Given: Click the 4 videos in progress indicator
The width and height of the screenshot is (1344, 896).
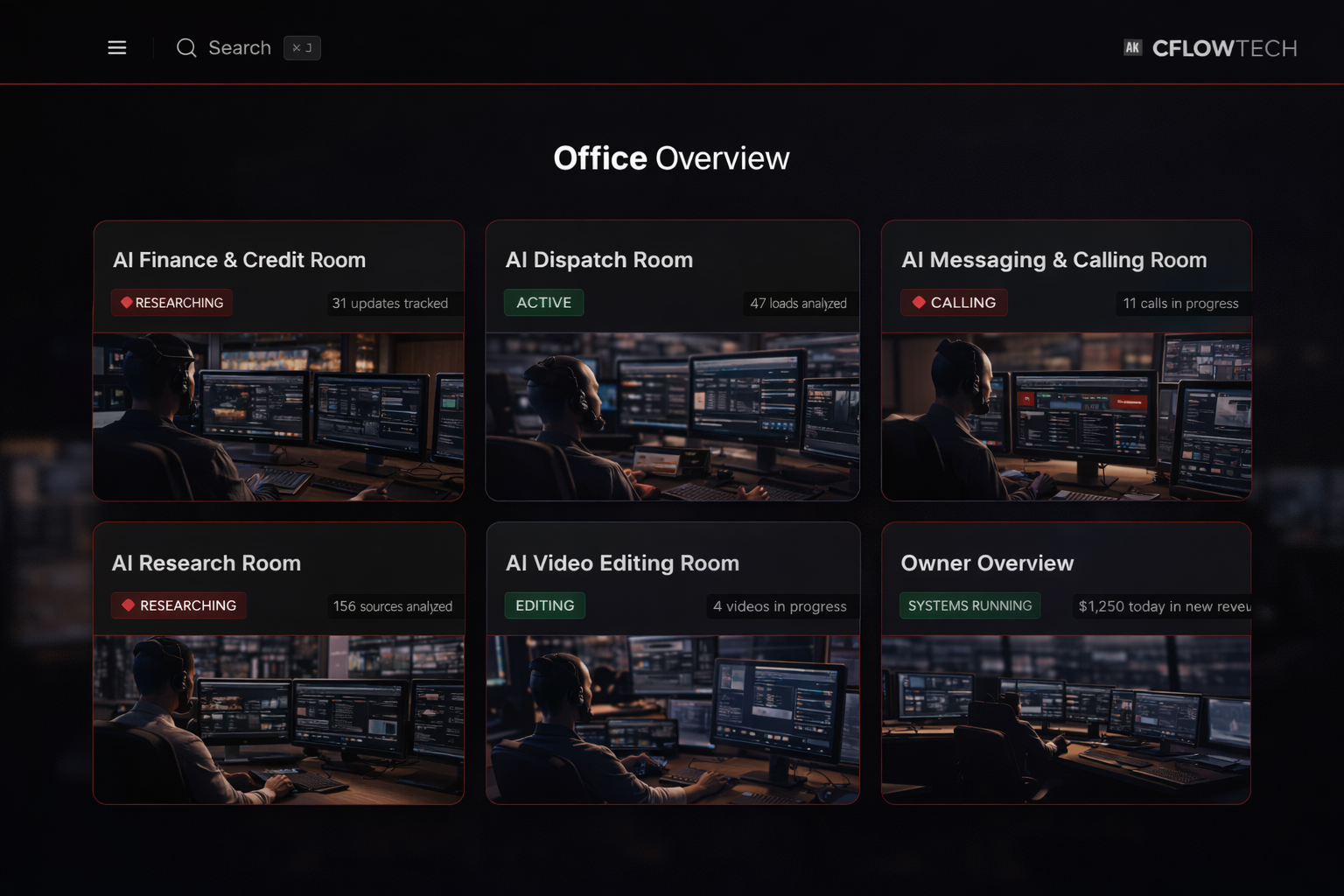Looking at the screenshot, I should [x=780, y=605].
